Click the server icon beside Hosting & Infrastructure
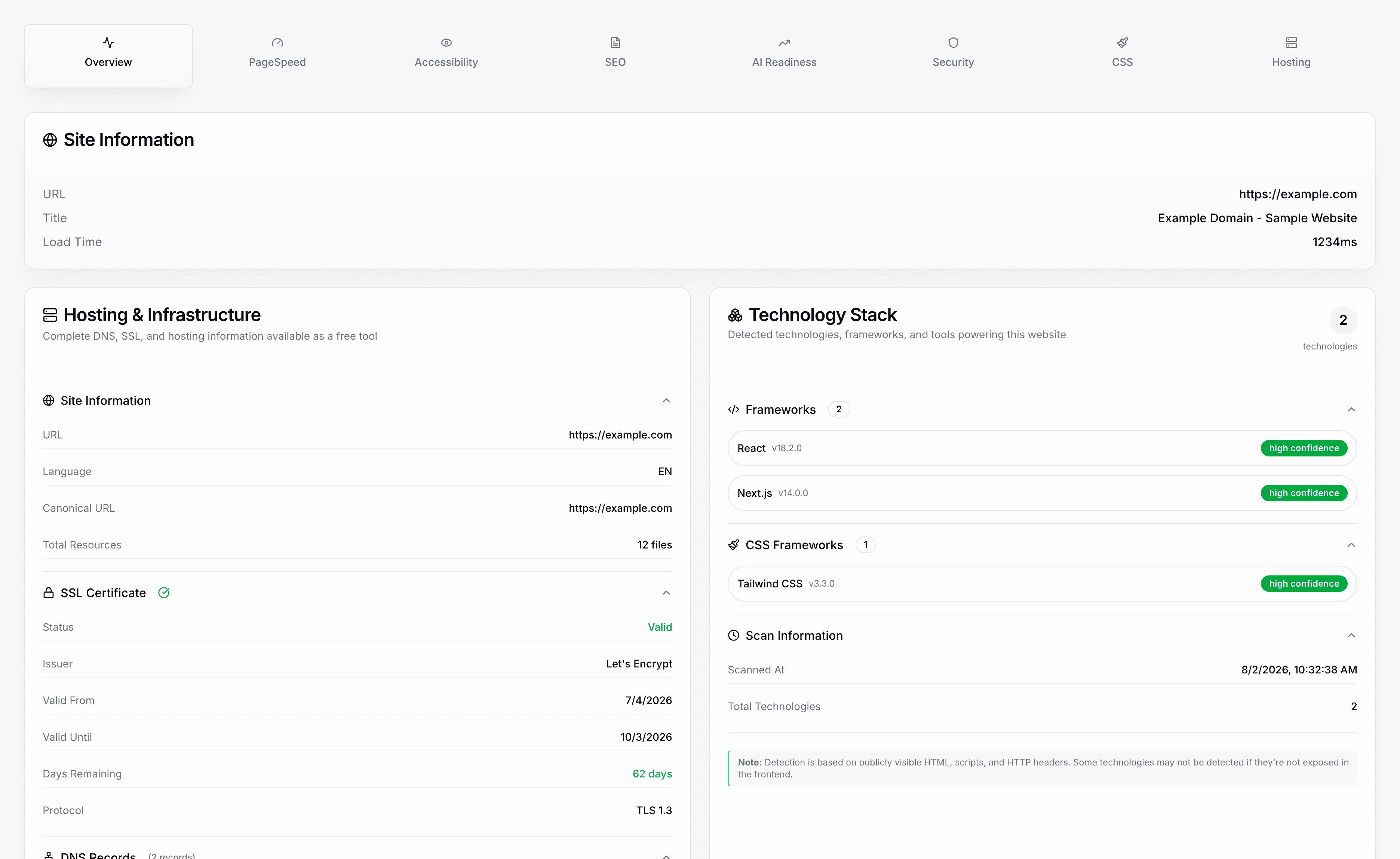This screenshot has height=859, width=1400. pos(50,315)
